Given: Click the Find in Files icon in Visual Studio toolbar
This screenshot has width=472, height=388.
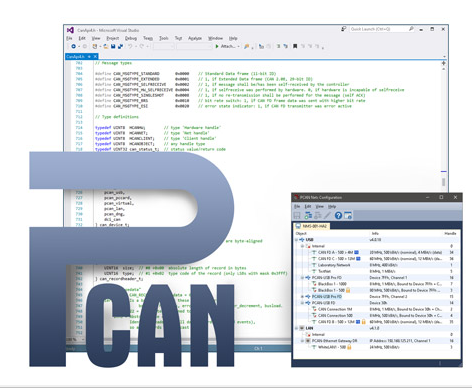Looking at the screenshot, I should (246, 46).
